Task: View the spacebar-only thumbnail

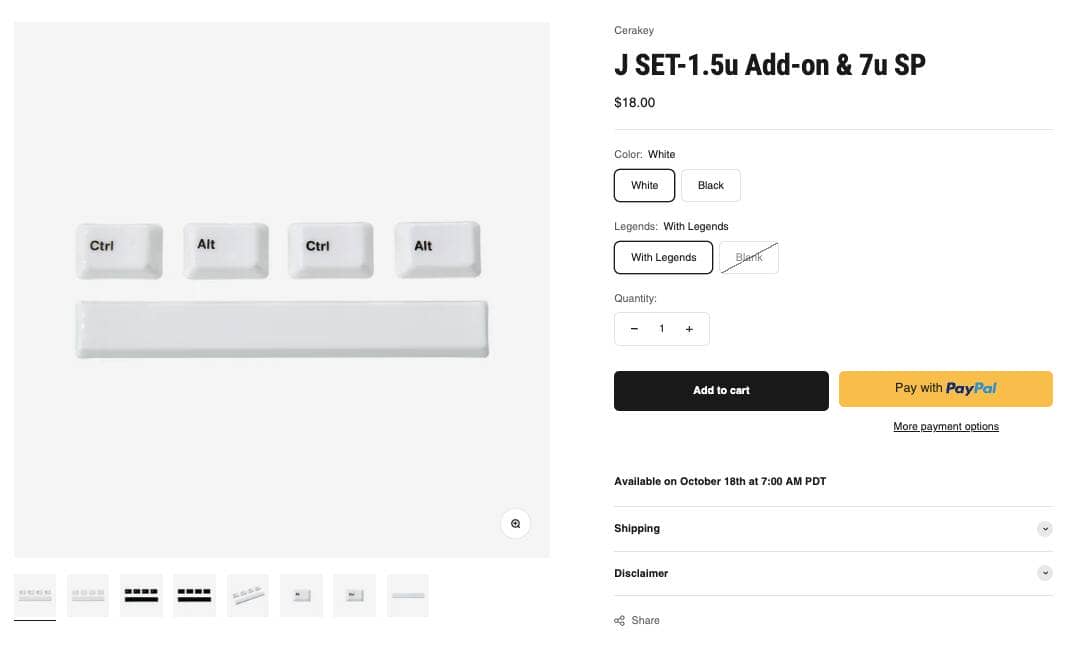Action: (x=407, y=595)
